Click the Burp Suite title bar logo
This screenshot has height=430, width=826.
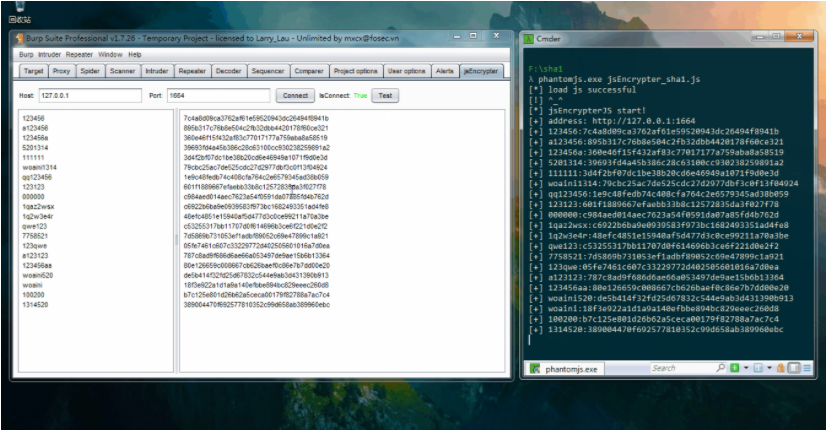[19, 38]
